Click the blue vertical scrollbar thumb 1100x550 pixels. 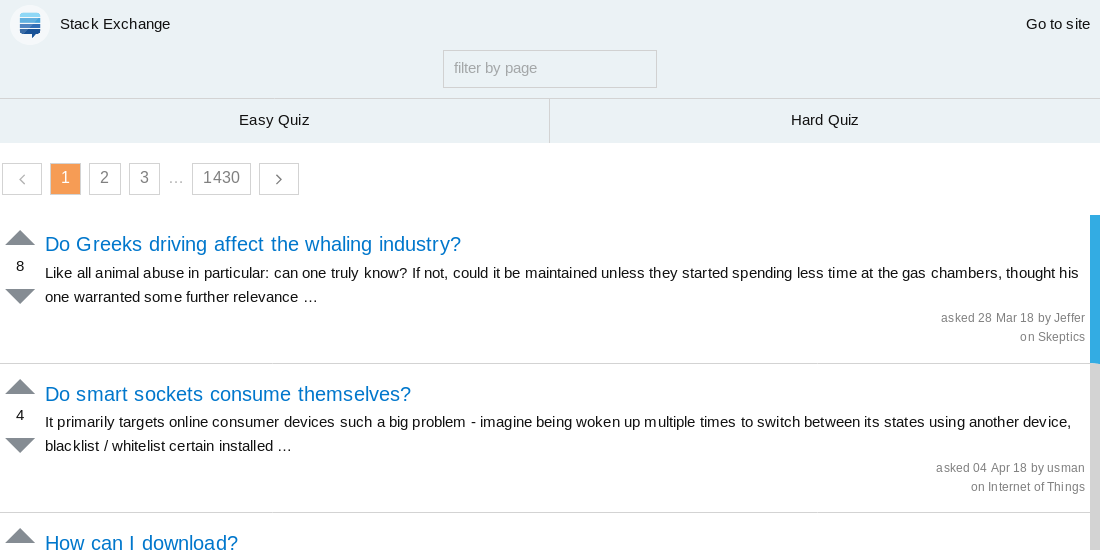tap(1094, 289)
